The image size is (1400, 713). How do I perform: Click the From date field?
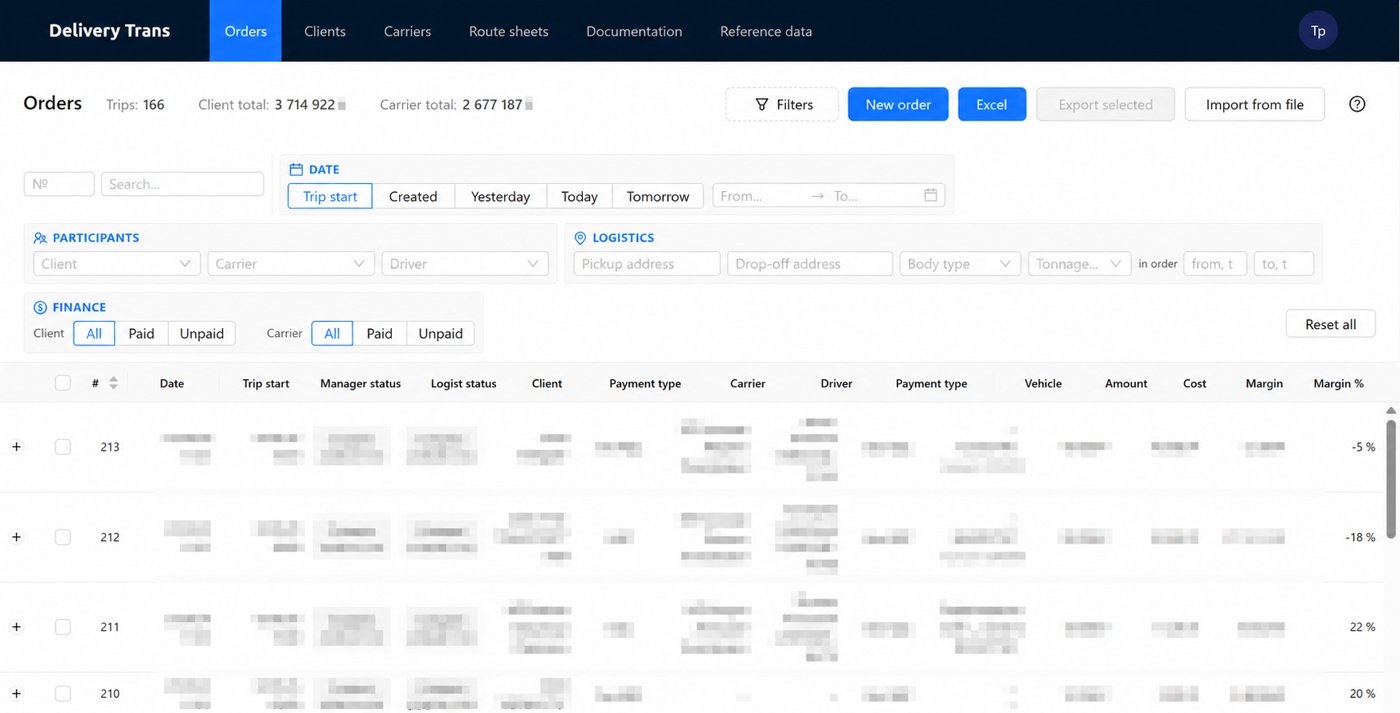pyautogui.click(x=760, y=196)
